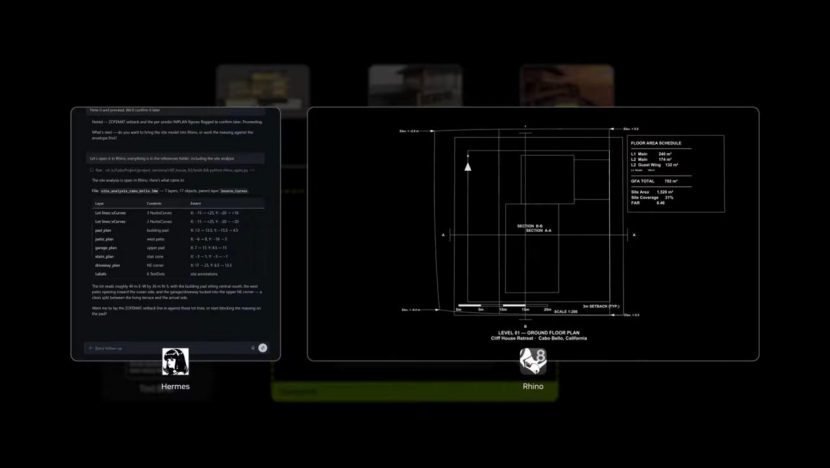Click the plus attach icon in Hermes input
830x468 pixels.
pyautogui.click(x=91, y=348)
